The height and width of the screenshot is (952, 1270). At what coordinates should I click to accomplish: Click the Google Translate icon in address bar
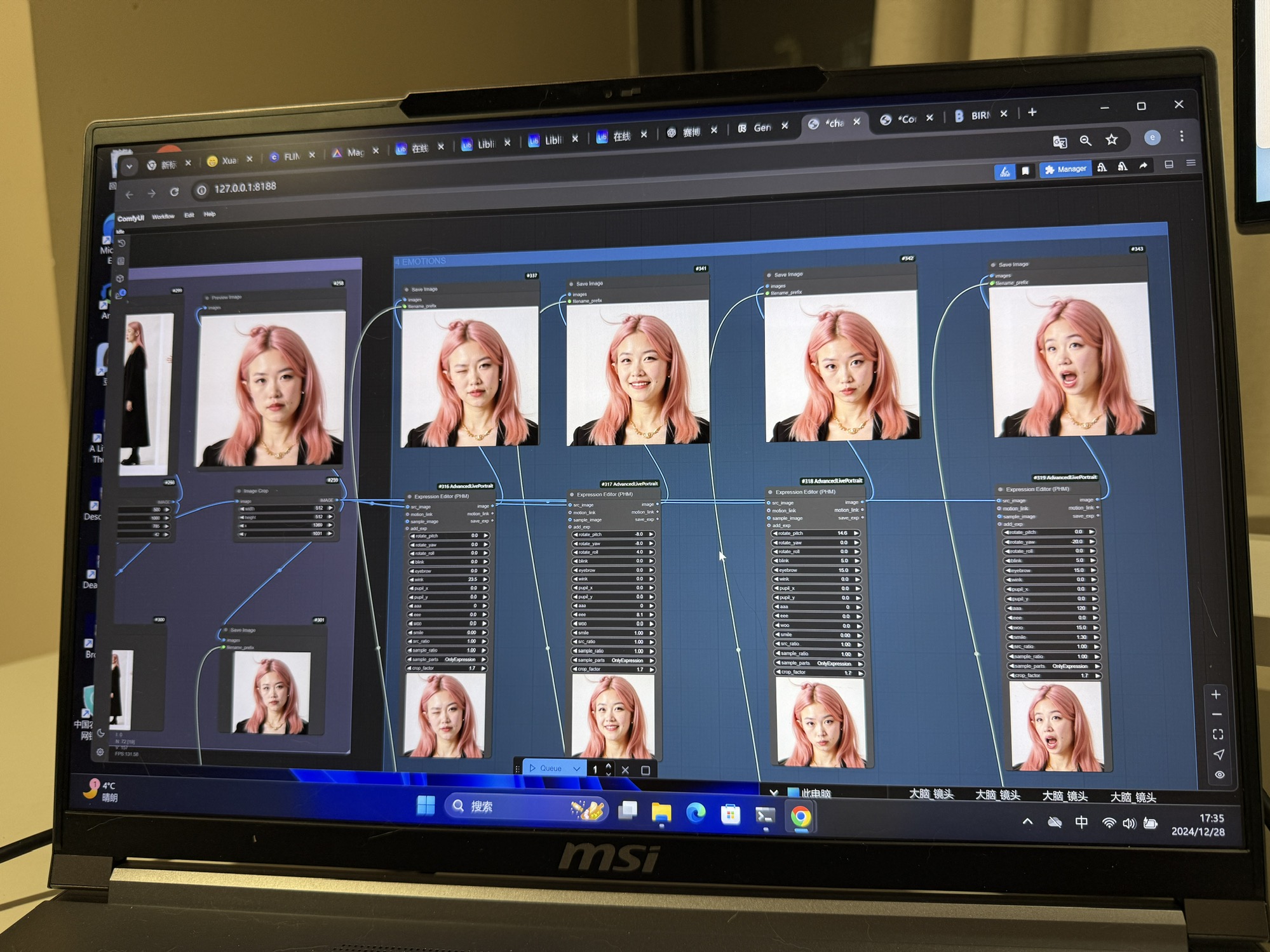click(1059, 142)
